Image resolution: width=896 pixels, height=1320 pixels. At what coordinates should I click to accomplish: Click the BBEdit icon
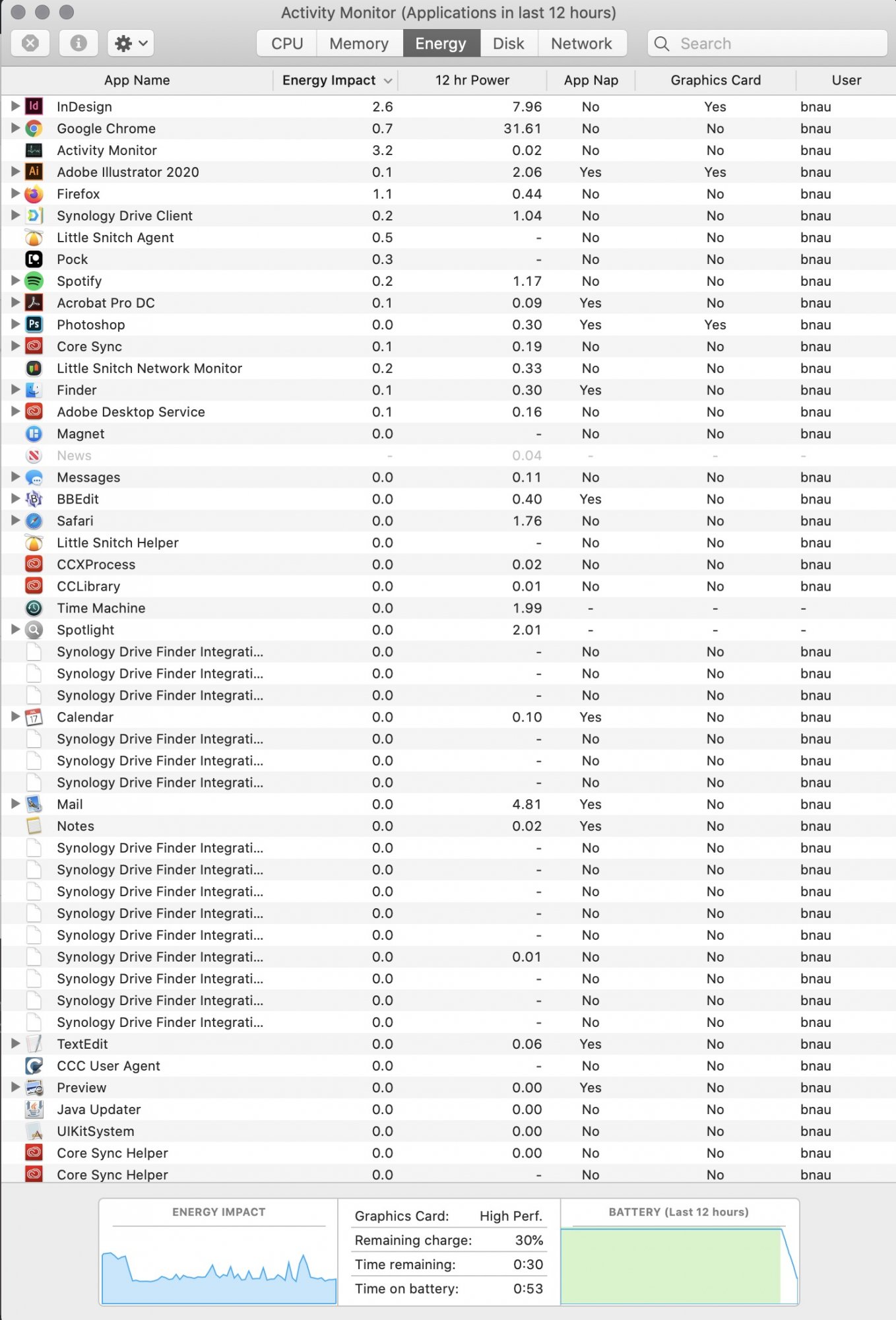click(x=34, y=498)
